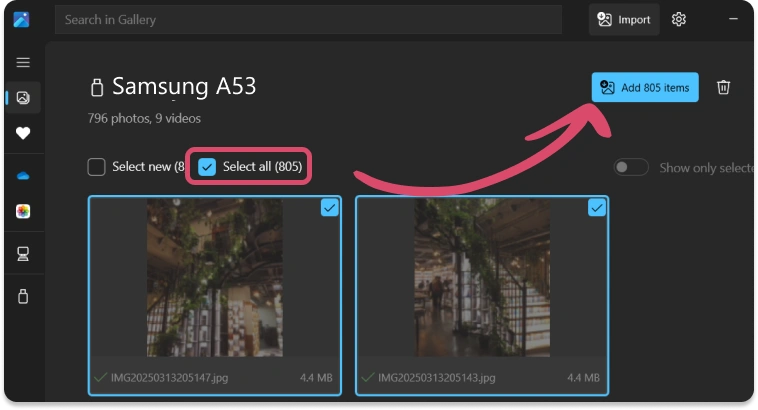Open iCloud Photos icon in sidebar
Screen dimensions: 758x410
(23, 211)
